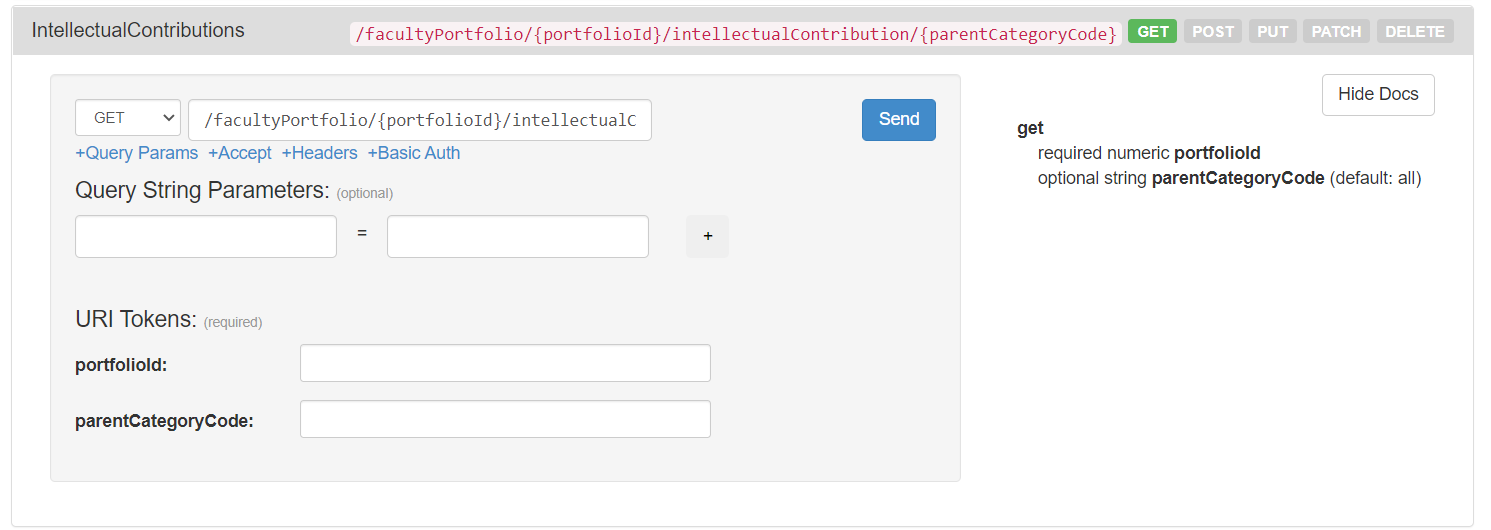Switch to the POST method badge
The image size is (1491, 530).
click(x=1212, y=32)
